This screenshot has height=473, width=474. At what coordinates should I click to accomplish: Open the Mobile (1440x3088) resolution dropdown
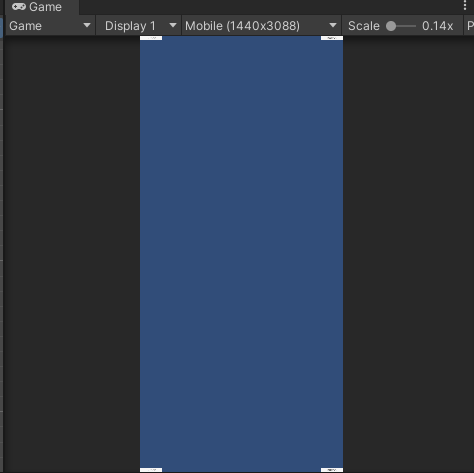(261, 26)
